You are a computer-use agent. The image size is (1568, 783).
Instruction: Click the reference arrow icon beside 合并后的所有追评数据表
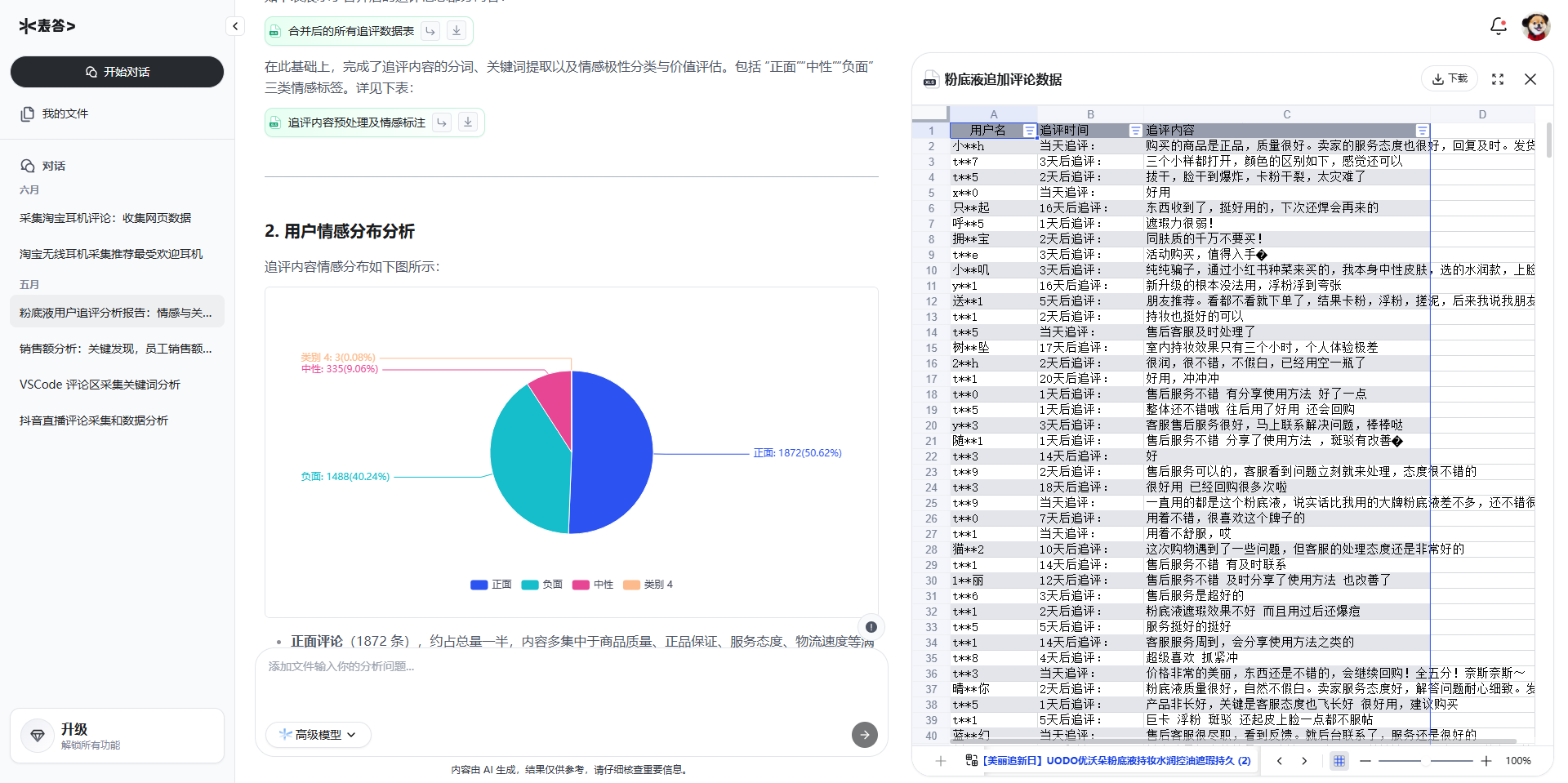(x=430, y=31)
